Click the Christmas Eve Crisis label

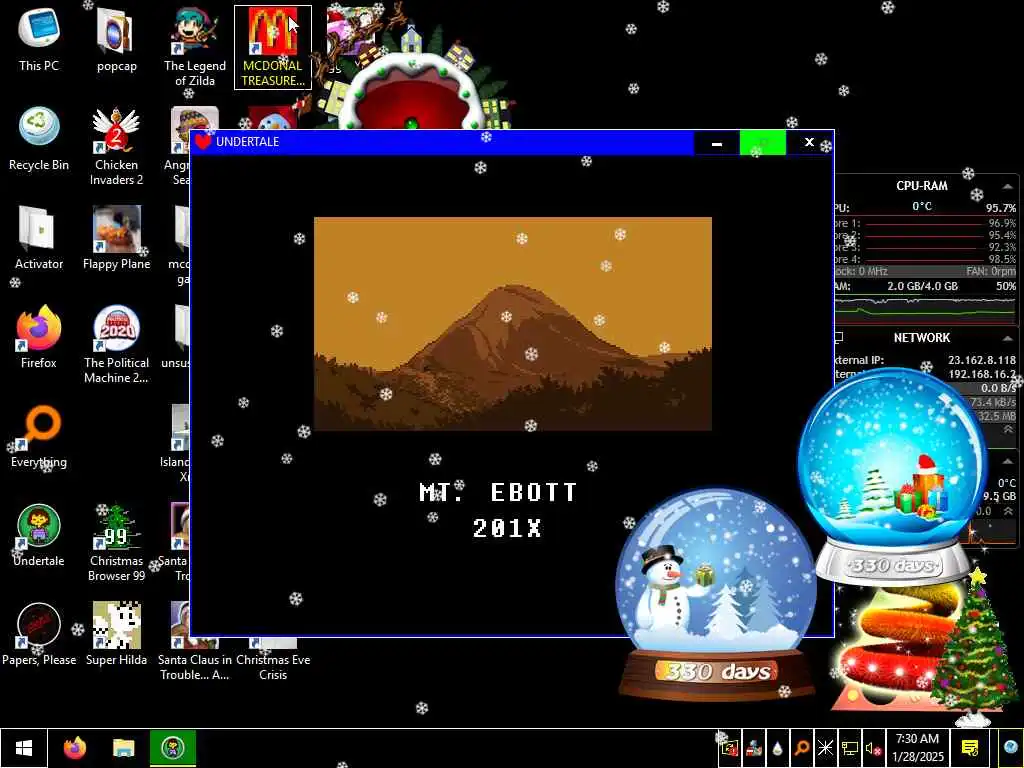[273, 667]
